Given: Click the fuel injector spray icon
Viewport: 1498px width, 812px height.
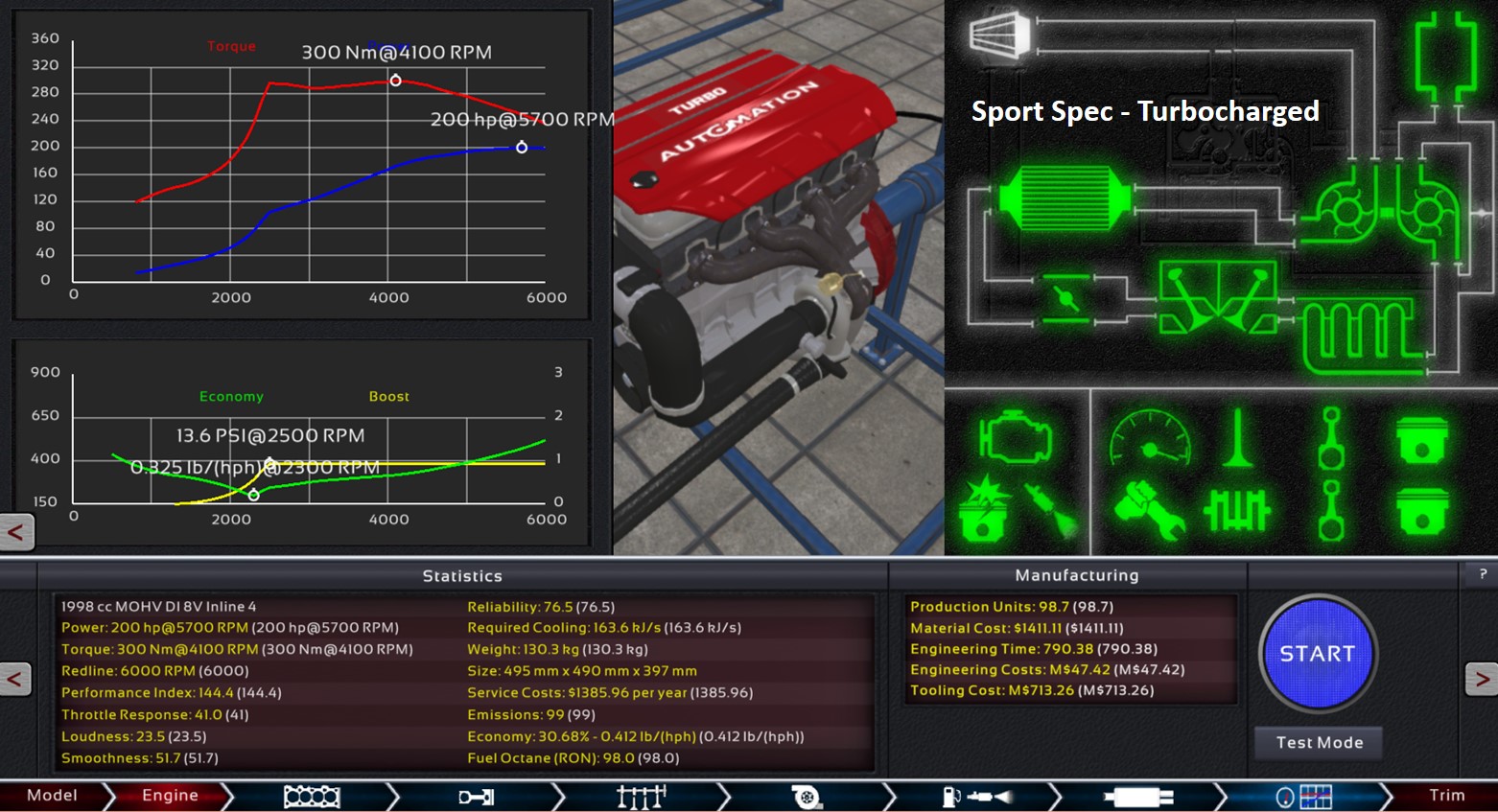Looking at the screenshot, I should coord(1052,510).
